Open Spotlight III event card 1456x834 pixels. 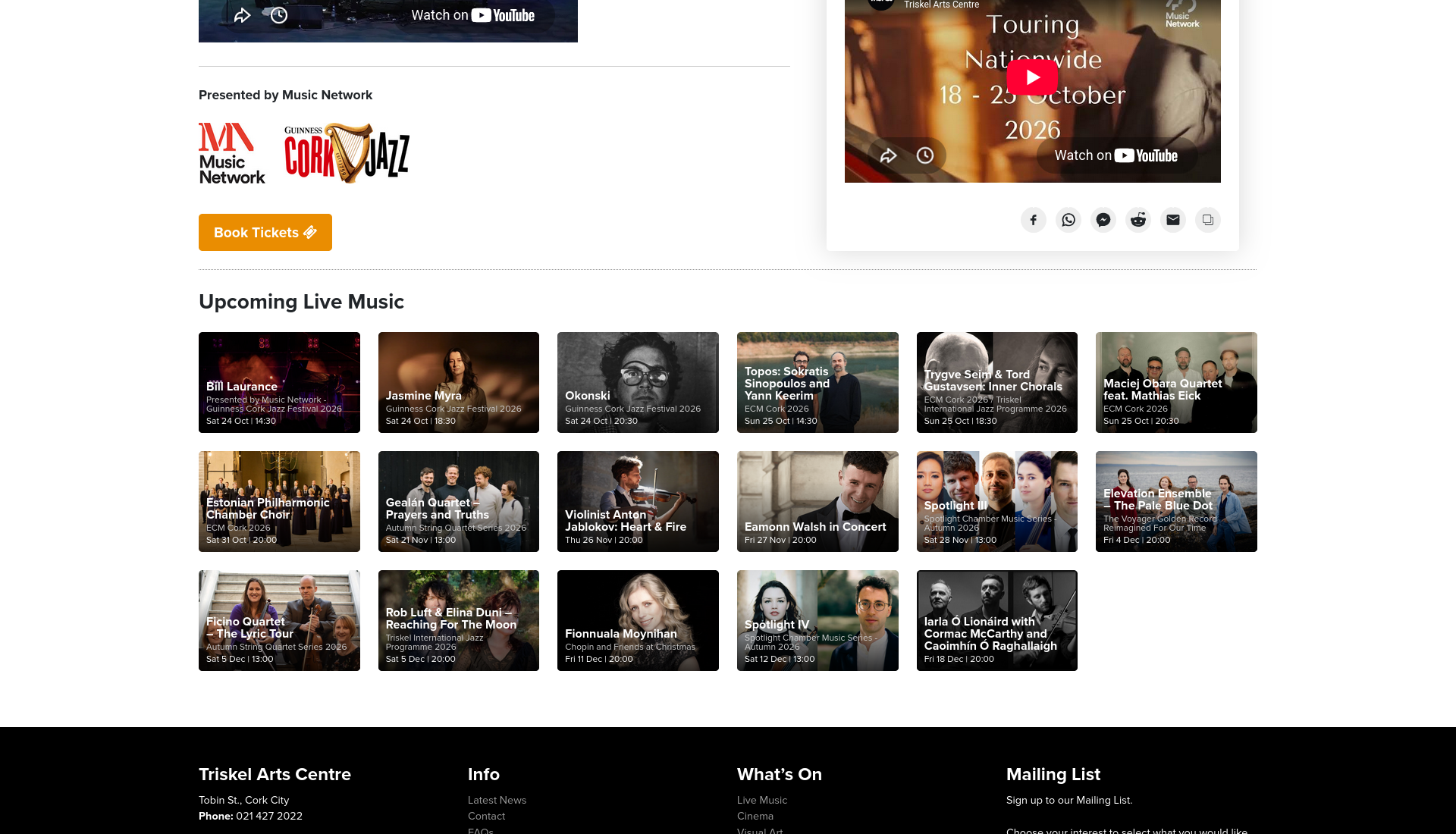(997, 501)
